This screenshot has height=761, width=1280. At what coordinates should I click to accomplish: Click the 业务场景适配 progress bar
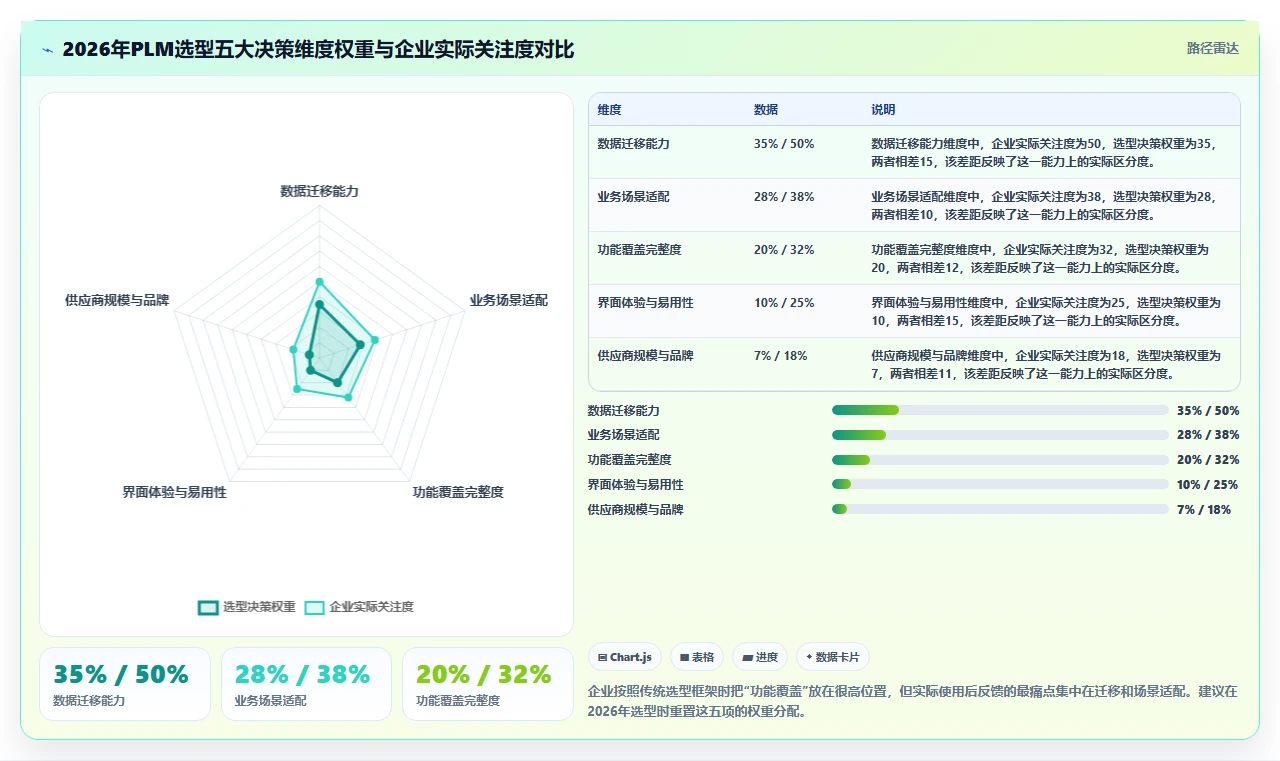[1000, 435]
